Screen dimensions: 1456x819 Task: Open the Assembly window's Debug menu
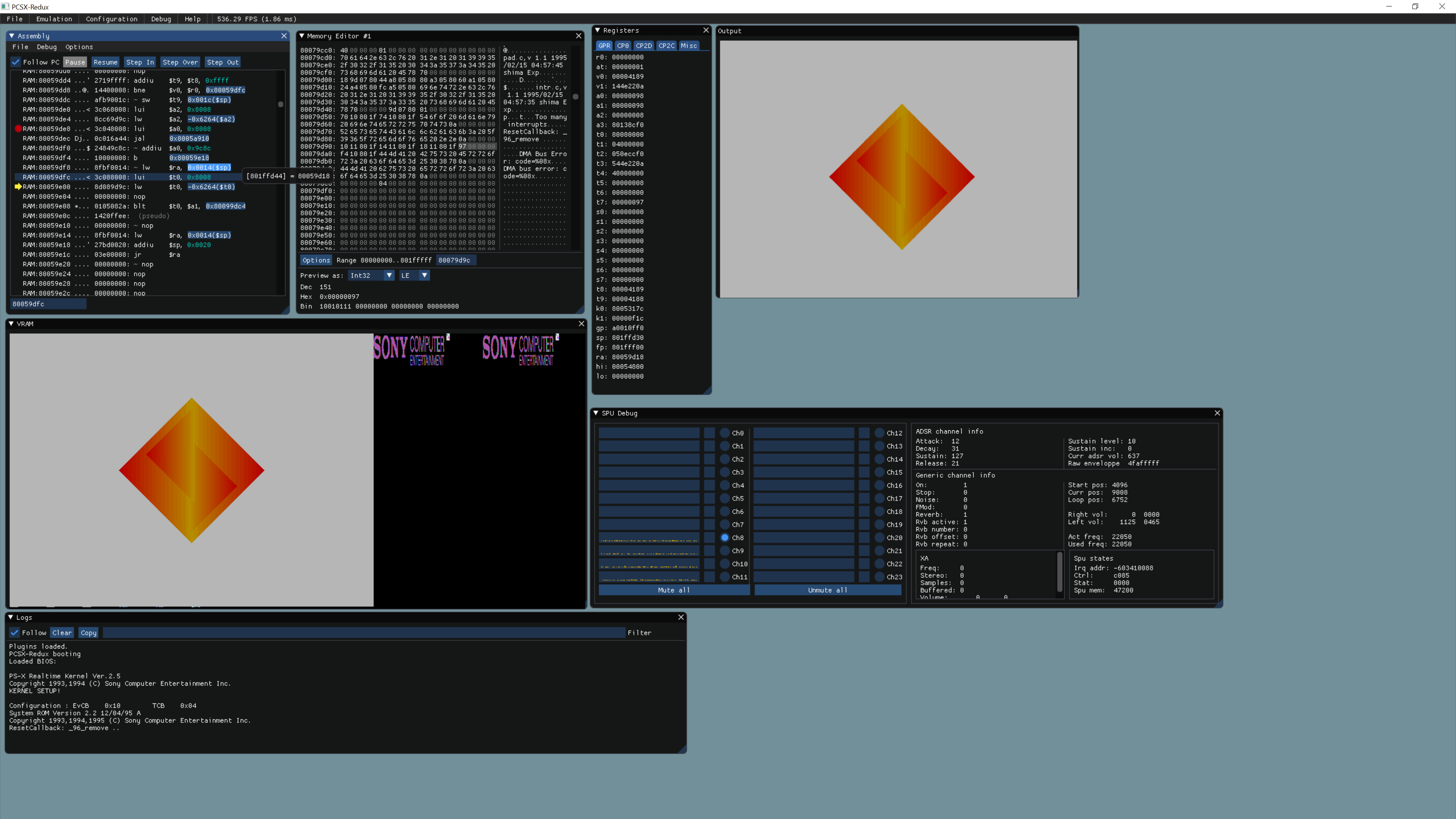[47, 47]
